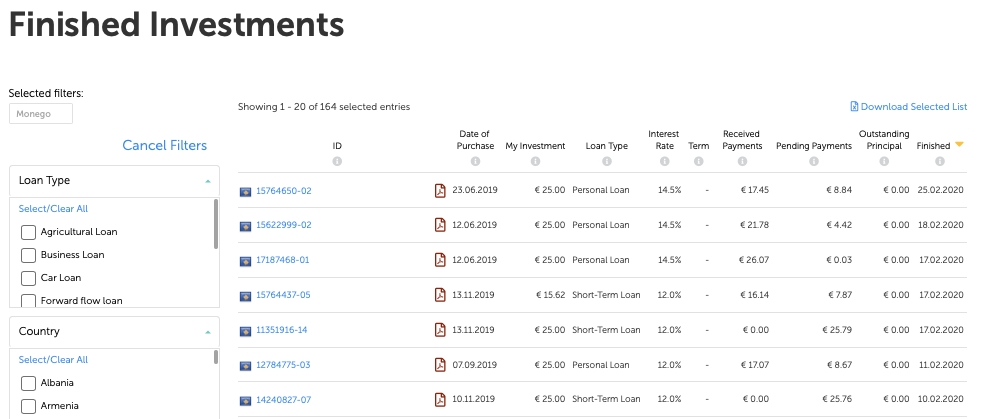Open PDF agreement for loan 15764650-02
Viewport: 990px width, 419px height.
pyautogui.click(x=439, y=190)
